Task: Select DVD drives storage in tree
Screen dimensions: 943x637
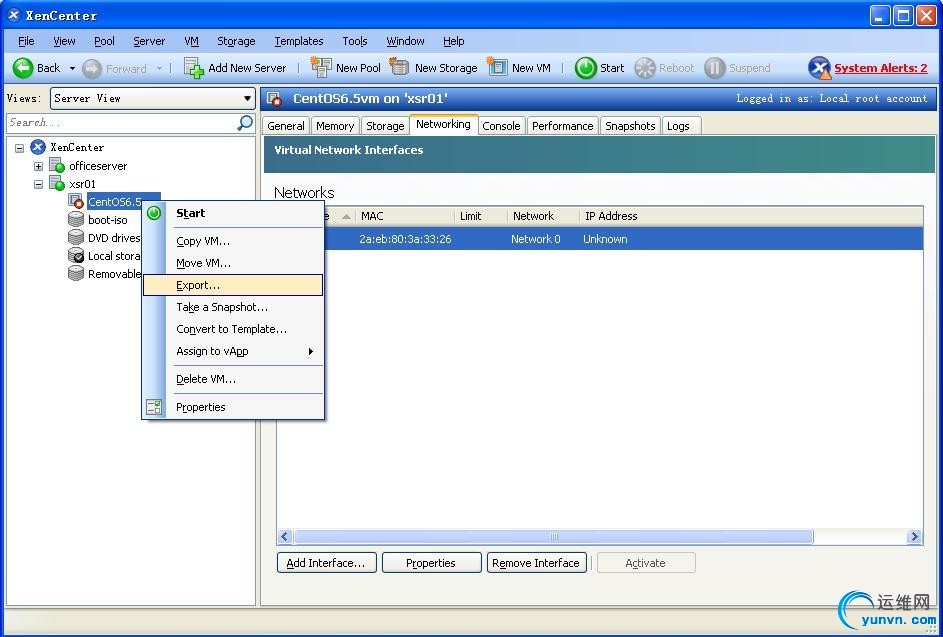Action: [113, 238]
